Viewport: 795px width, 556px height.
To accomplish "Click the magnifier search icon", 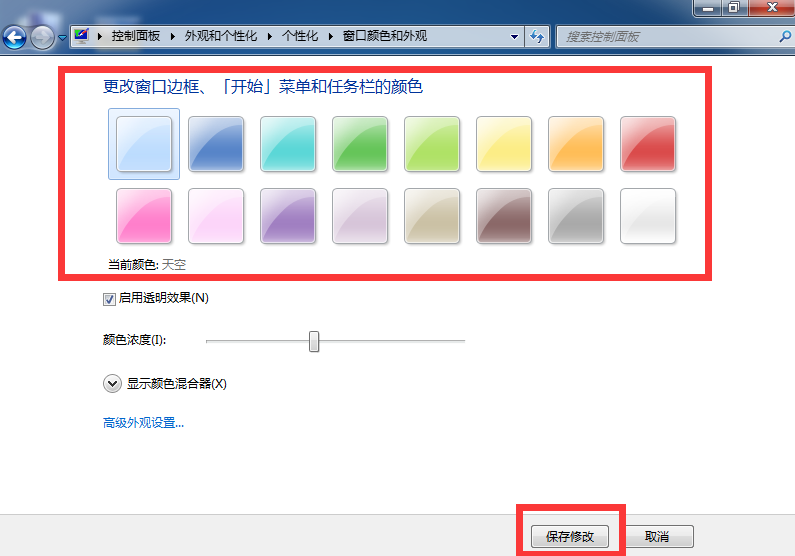I will point(785,36).
